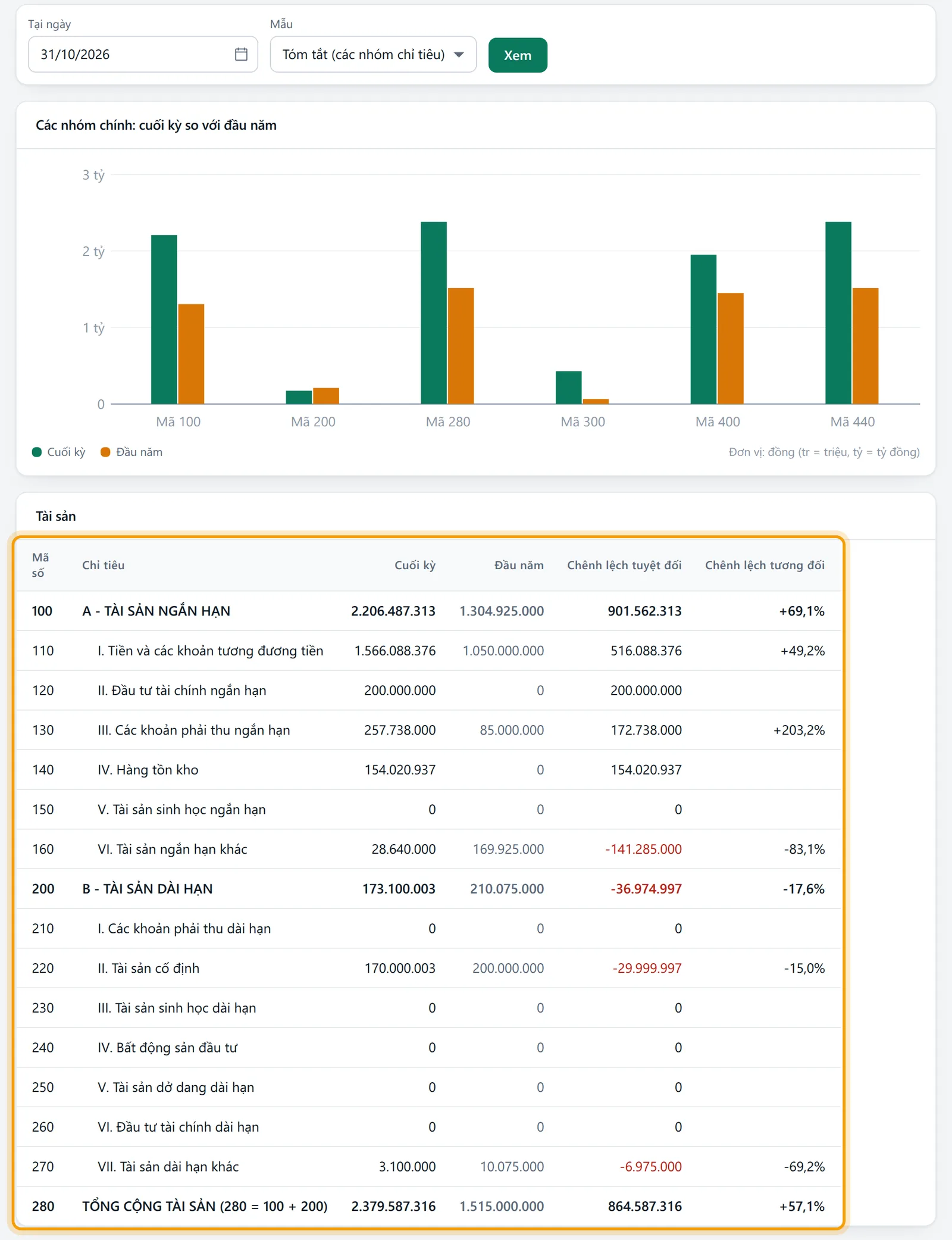This screenshot has height=1240, width=952.
Task: Click the date input showing 31/10/2026
Action: [143, 54]
